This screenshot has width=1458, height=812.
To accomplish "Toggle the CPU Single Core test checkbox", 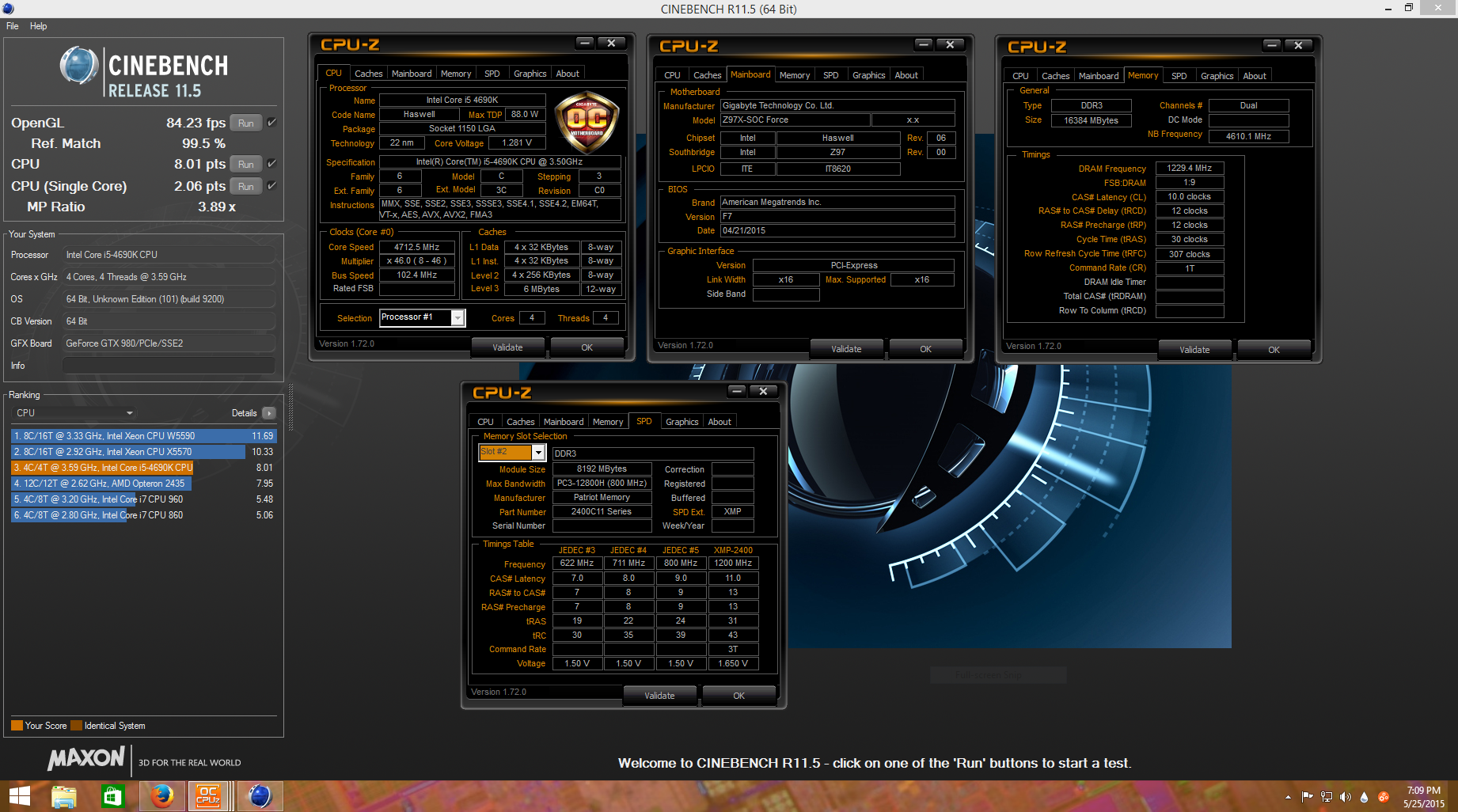I will point(271,186).
